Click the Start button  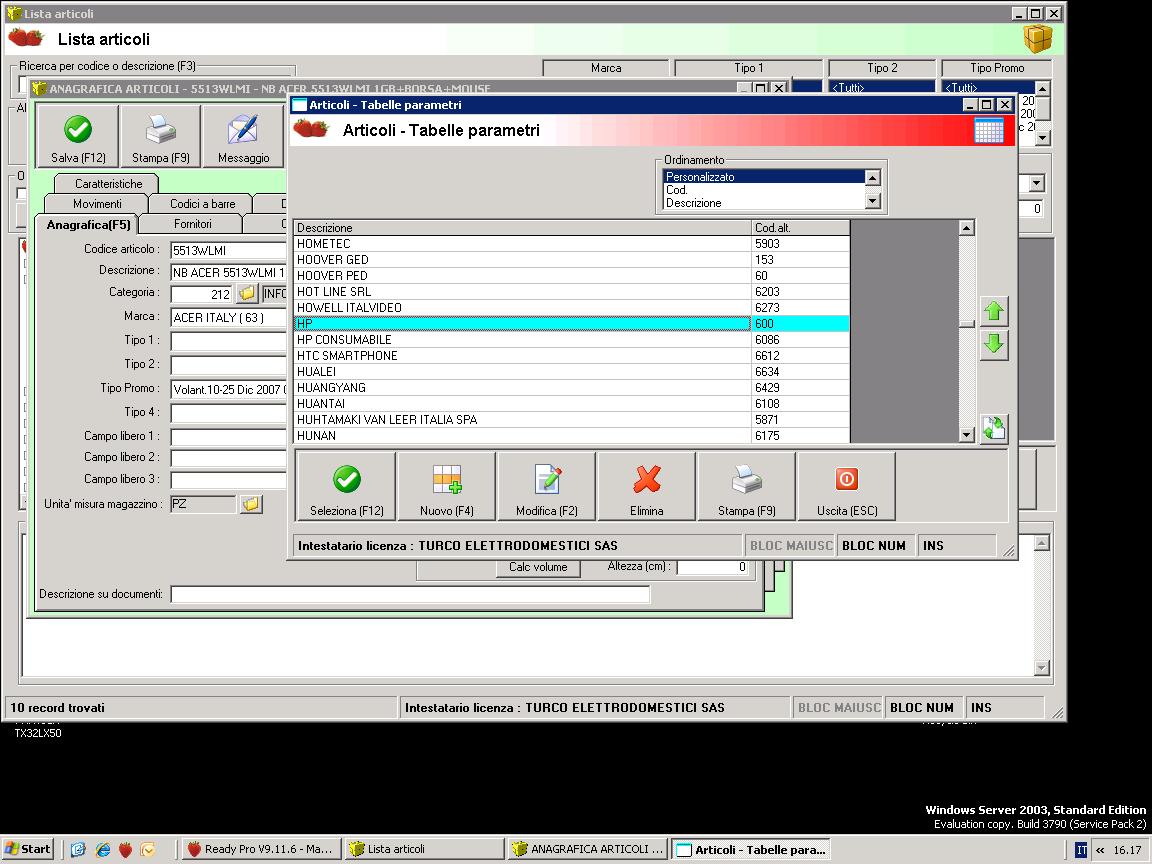tap(28, 849)
